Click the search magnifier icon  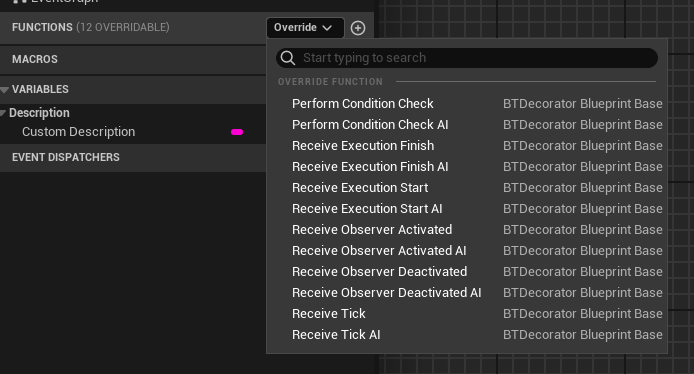coord(288,58)
